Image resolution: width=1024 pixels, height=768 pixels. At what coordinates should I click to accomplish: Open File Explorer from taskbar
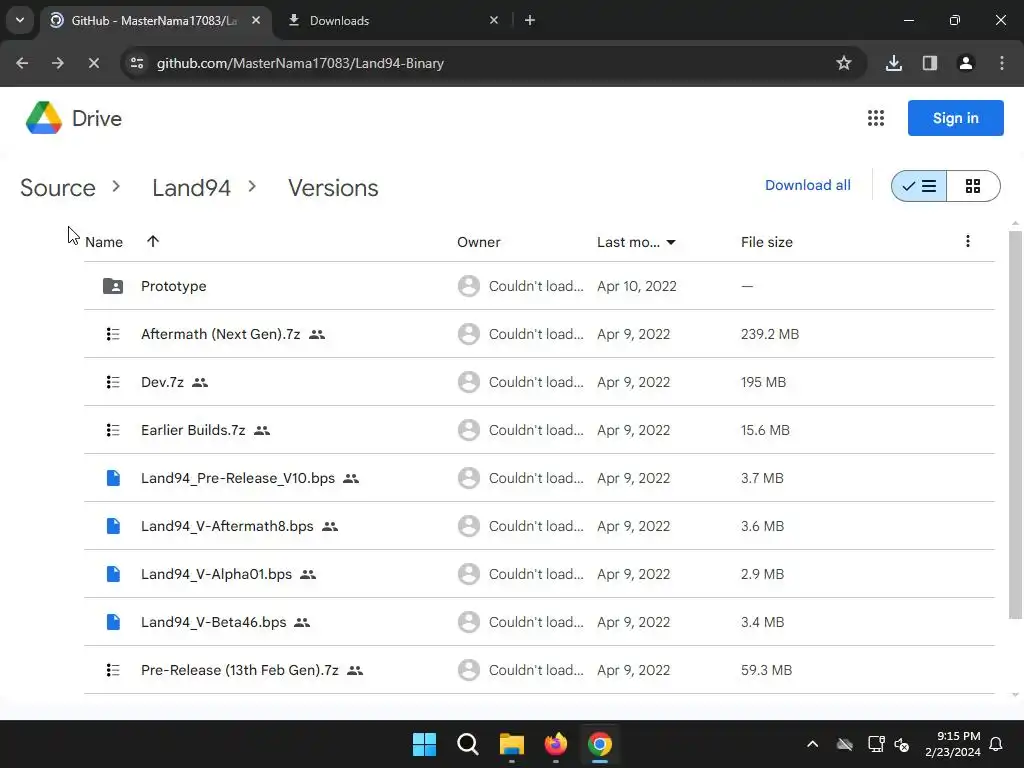click(512, 744)
